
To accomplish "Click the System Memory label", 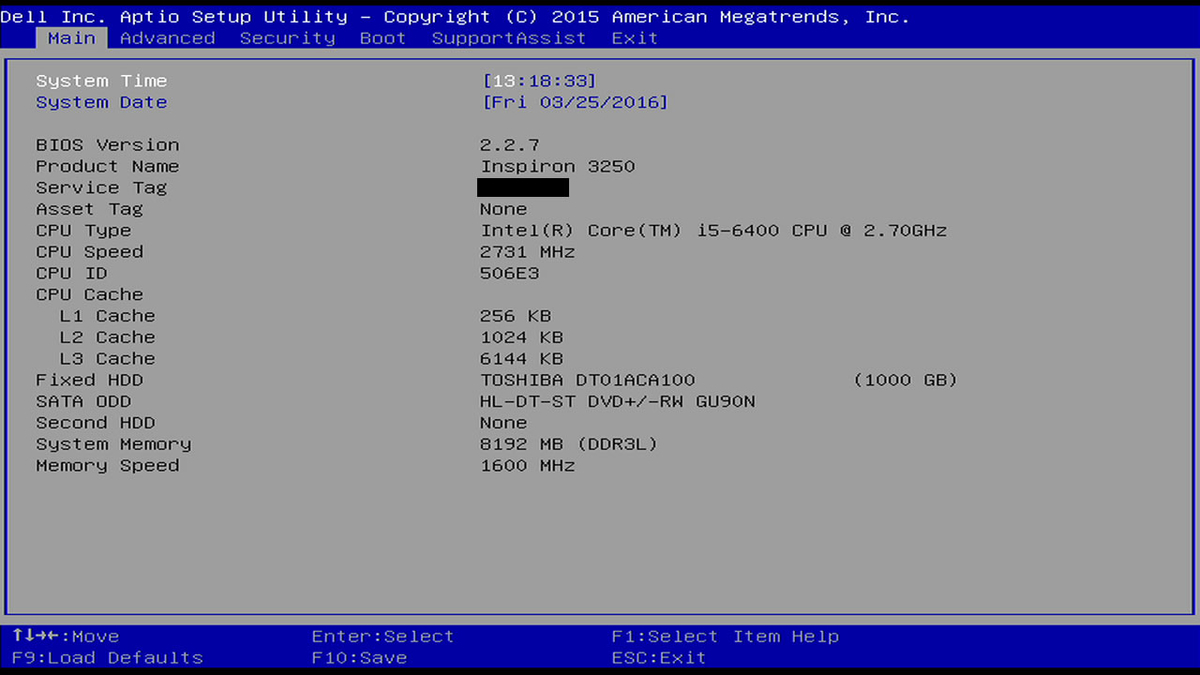I will point(113,444).
